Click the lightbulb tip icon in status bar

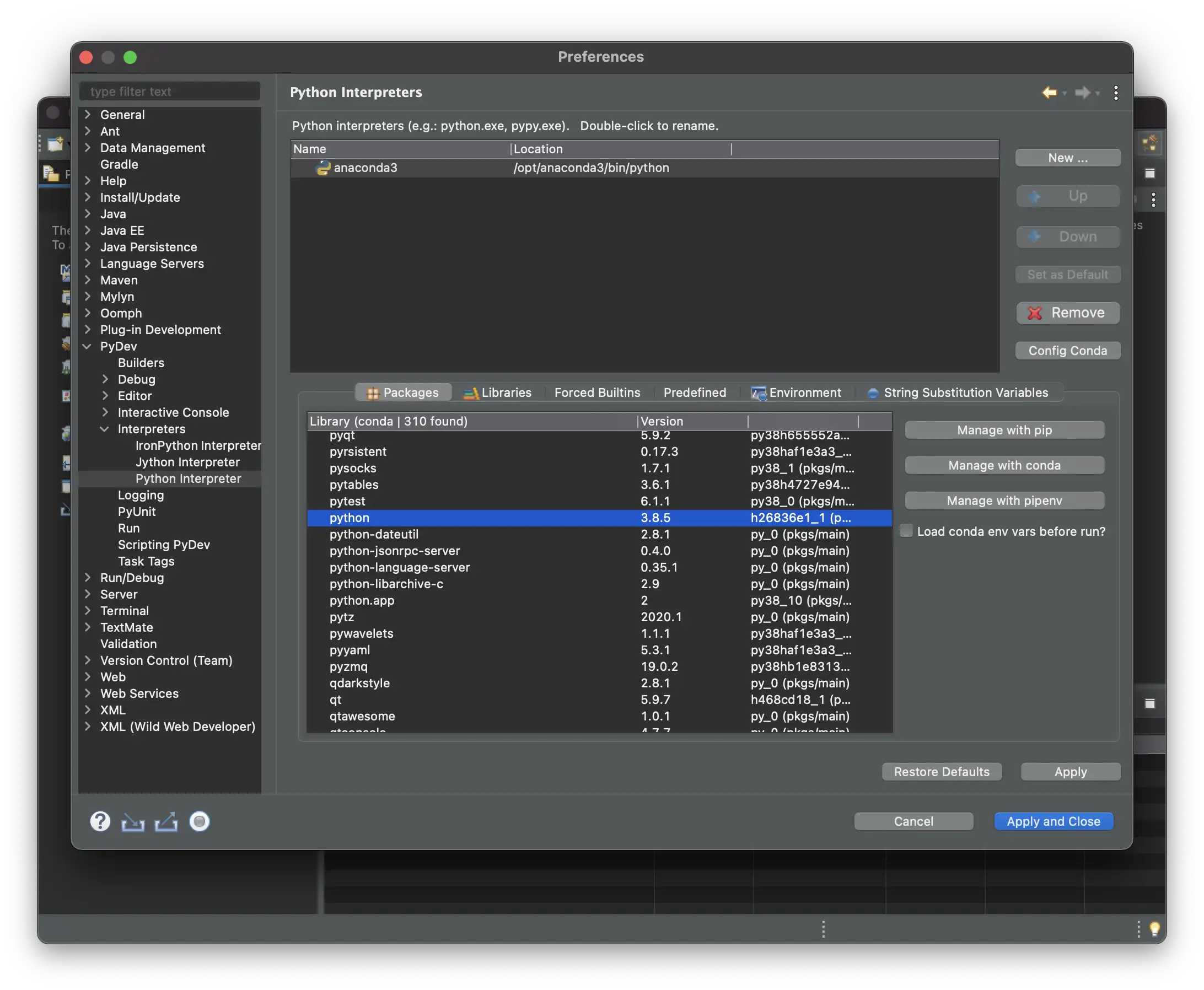(1154, 929)
